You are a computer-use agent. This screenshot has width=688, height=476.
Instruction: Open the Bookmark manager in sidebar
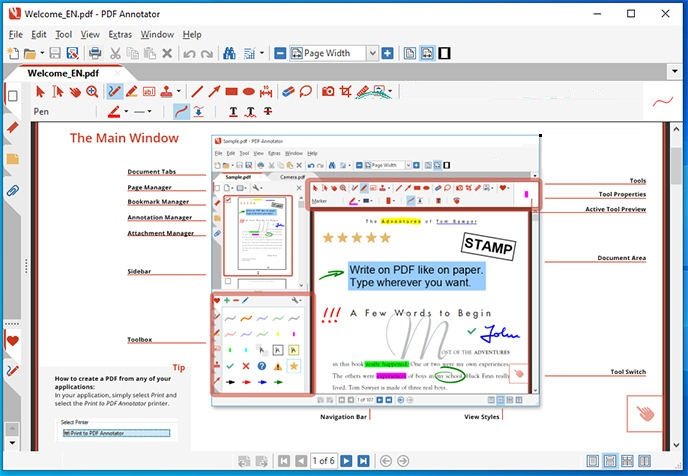click(x=13, y=128)
